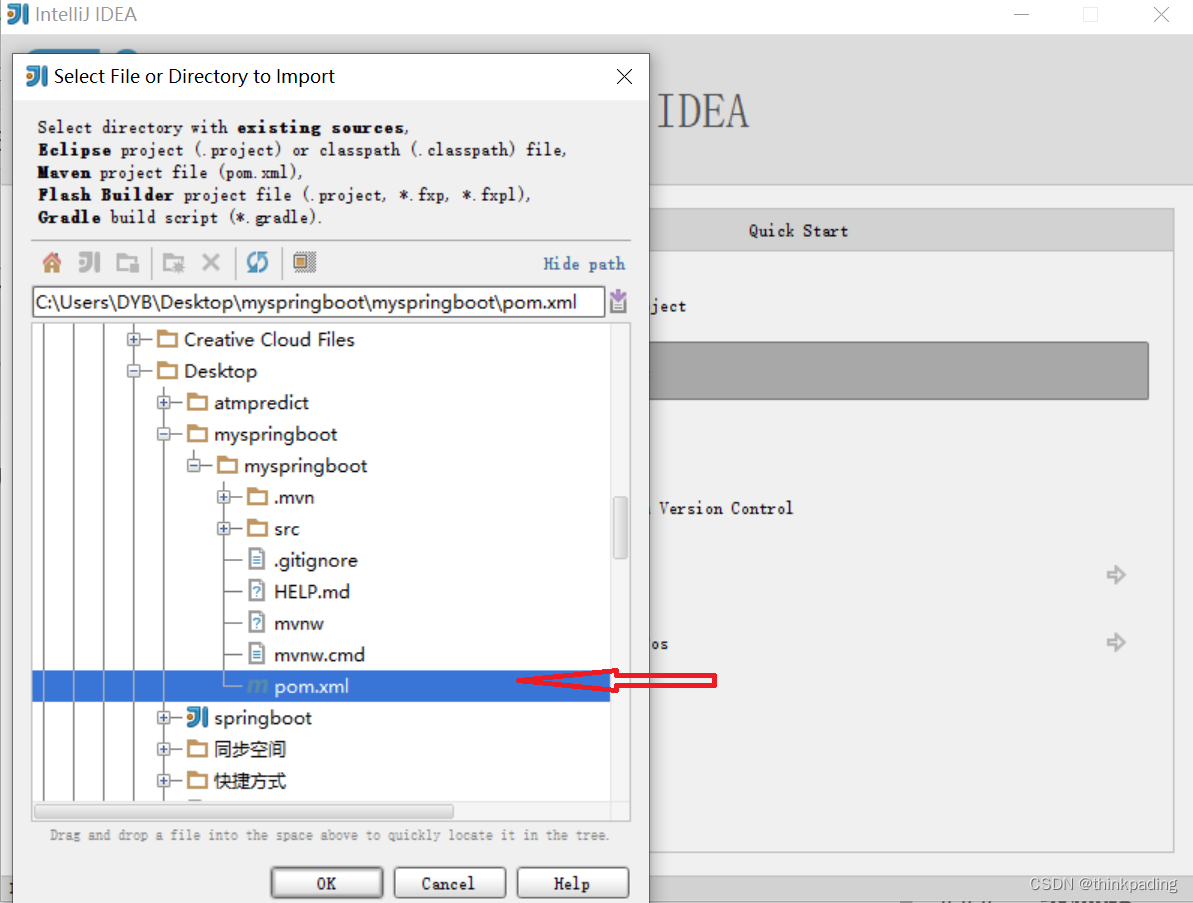Expand the .mvn folder
Screen dimensions: 1193x903
[x=224, y=498]
